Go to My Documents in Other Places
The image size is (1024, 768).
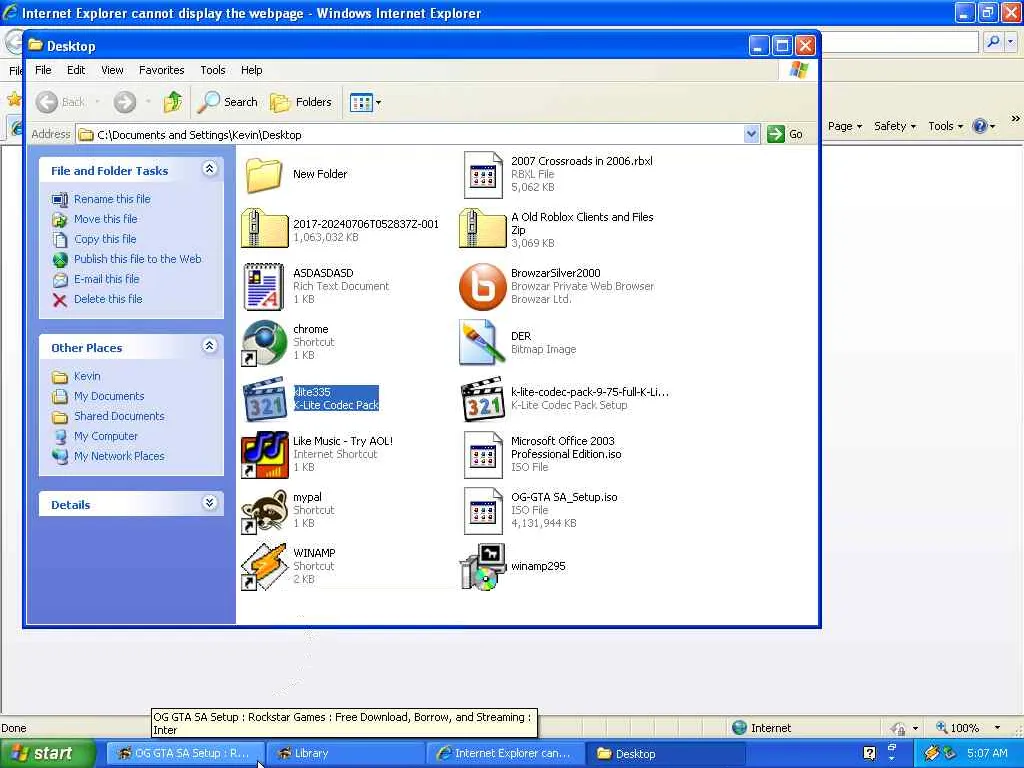[109, 396]
